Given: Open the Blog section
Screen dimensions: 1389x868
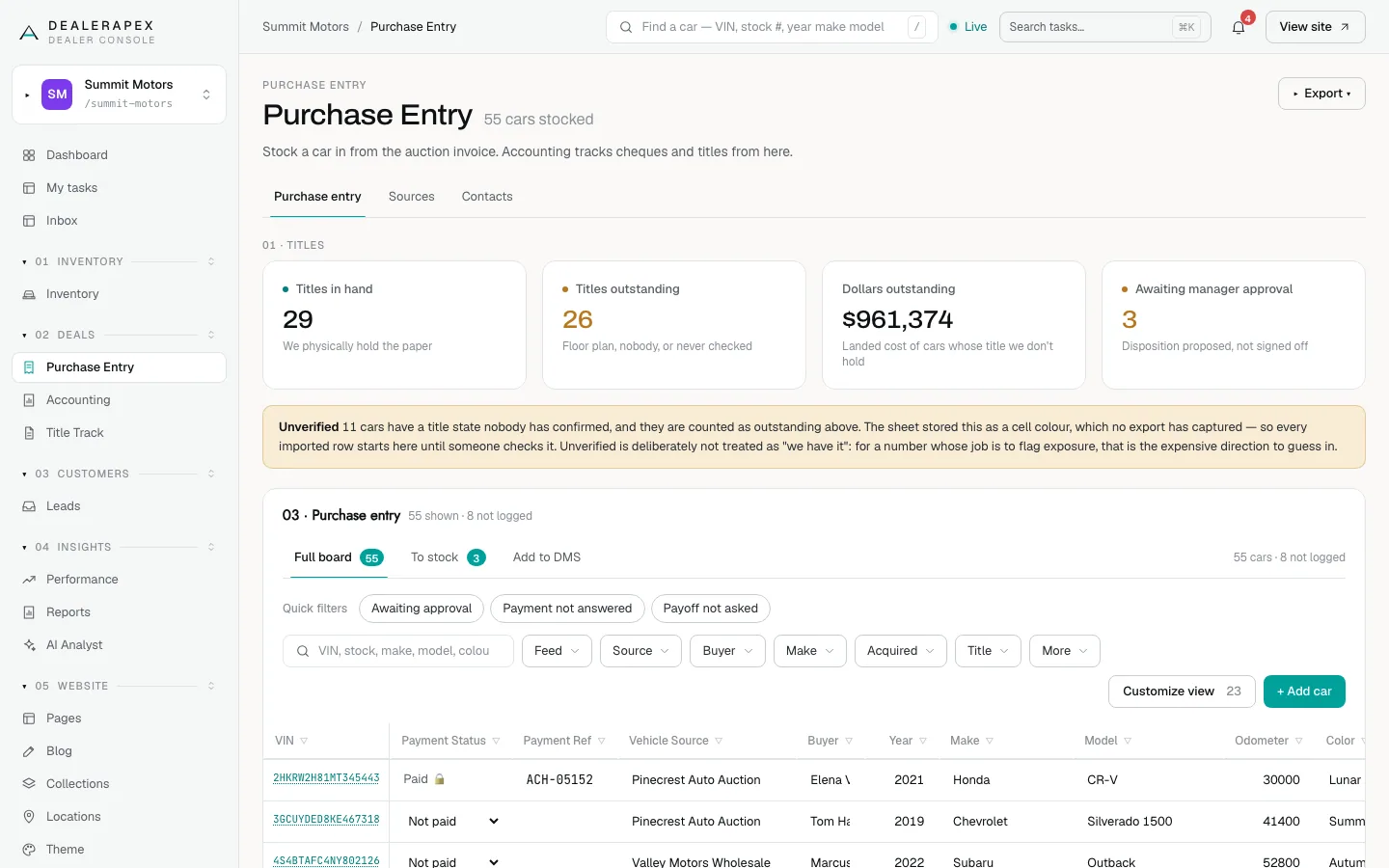Looking at the screenshot, I should pyautogui.click(x=119, y=751).
